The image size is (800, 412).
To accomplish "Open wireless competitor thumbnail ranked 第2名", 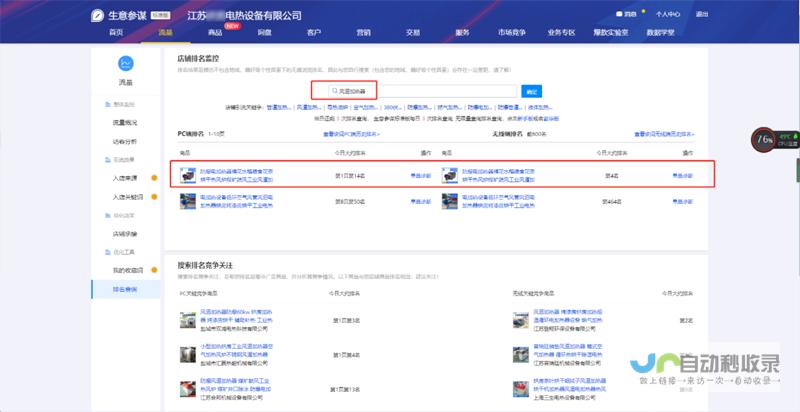I will [x=521, y=320].
